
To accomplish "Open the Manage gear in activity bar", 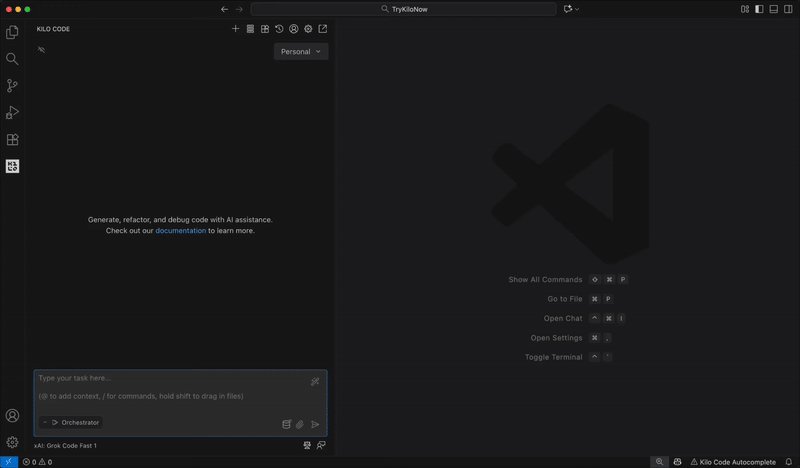I will [x=12, y=442].
